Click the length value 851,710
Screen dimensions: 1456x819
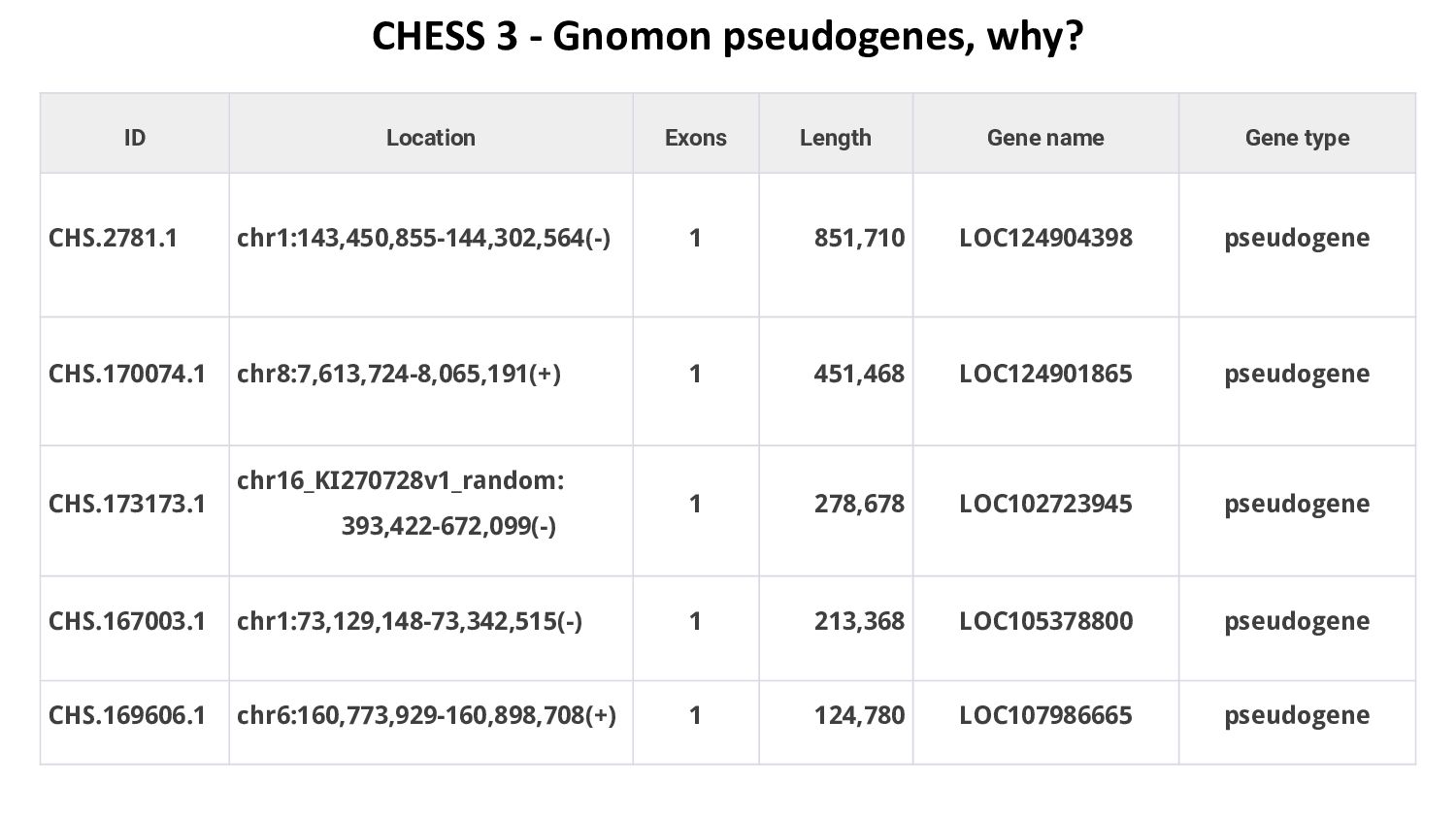860,238
